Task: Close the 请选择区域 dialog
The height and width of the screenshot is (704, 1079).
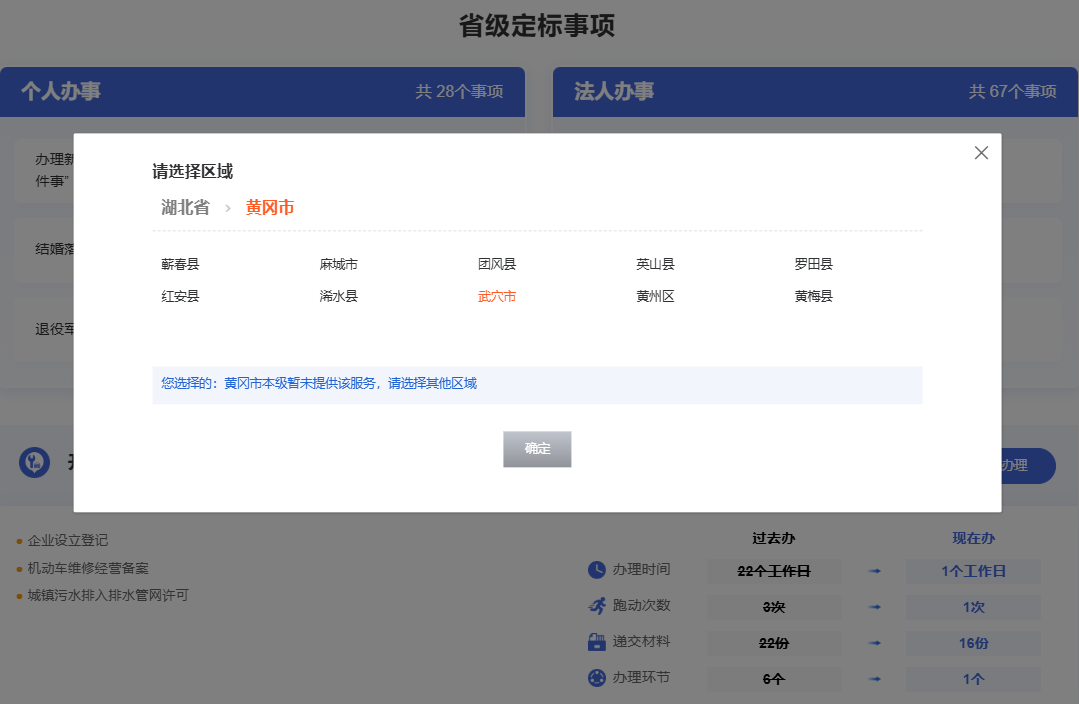Action: (x=981, y=152)
